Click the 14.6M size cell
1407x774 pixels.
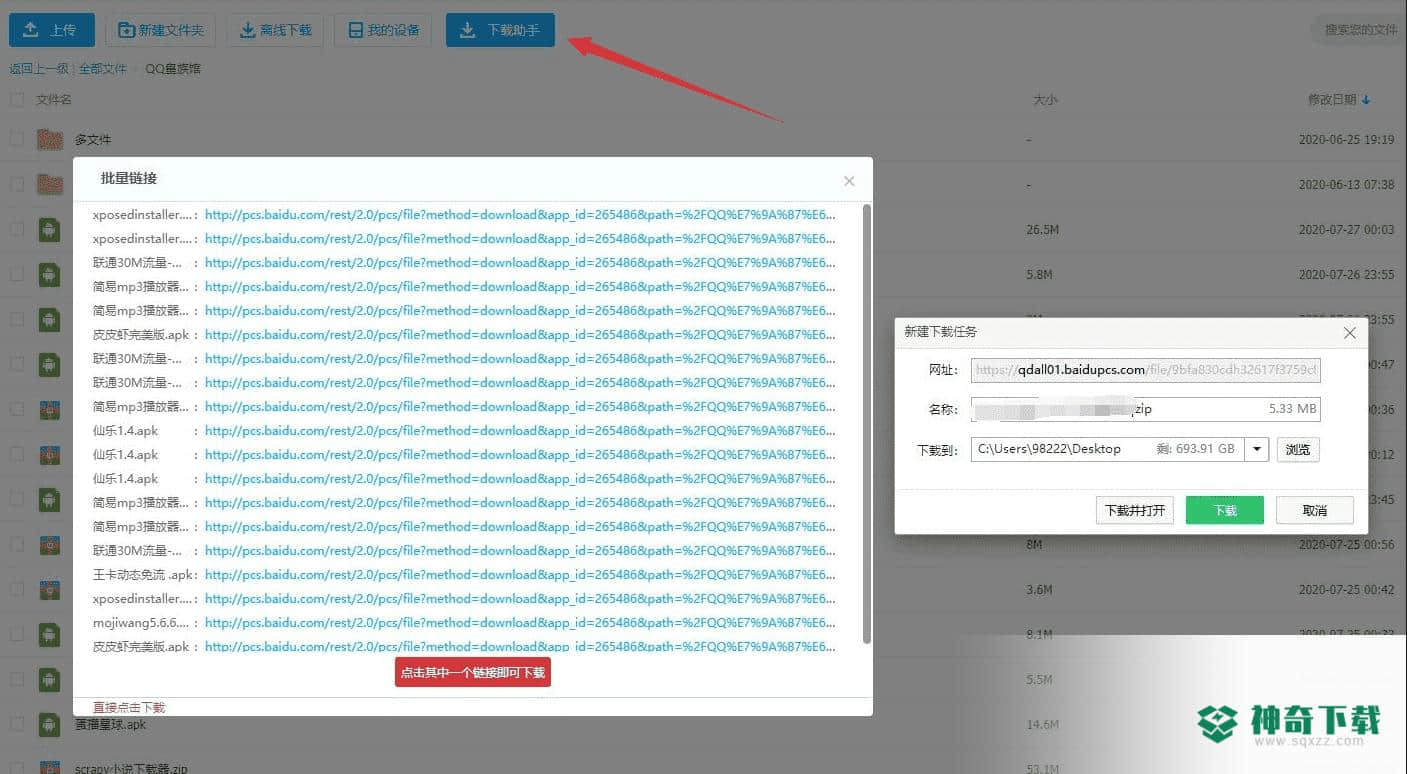[x=1041, y=725]
